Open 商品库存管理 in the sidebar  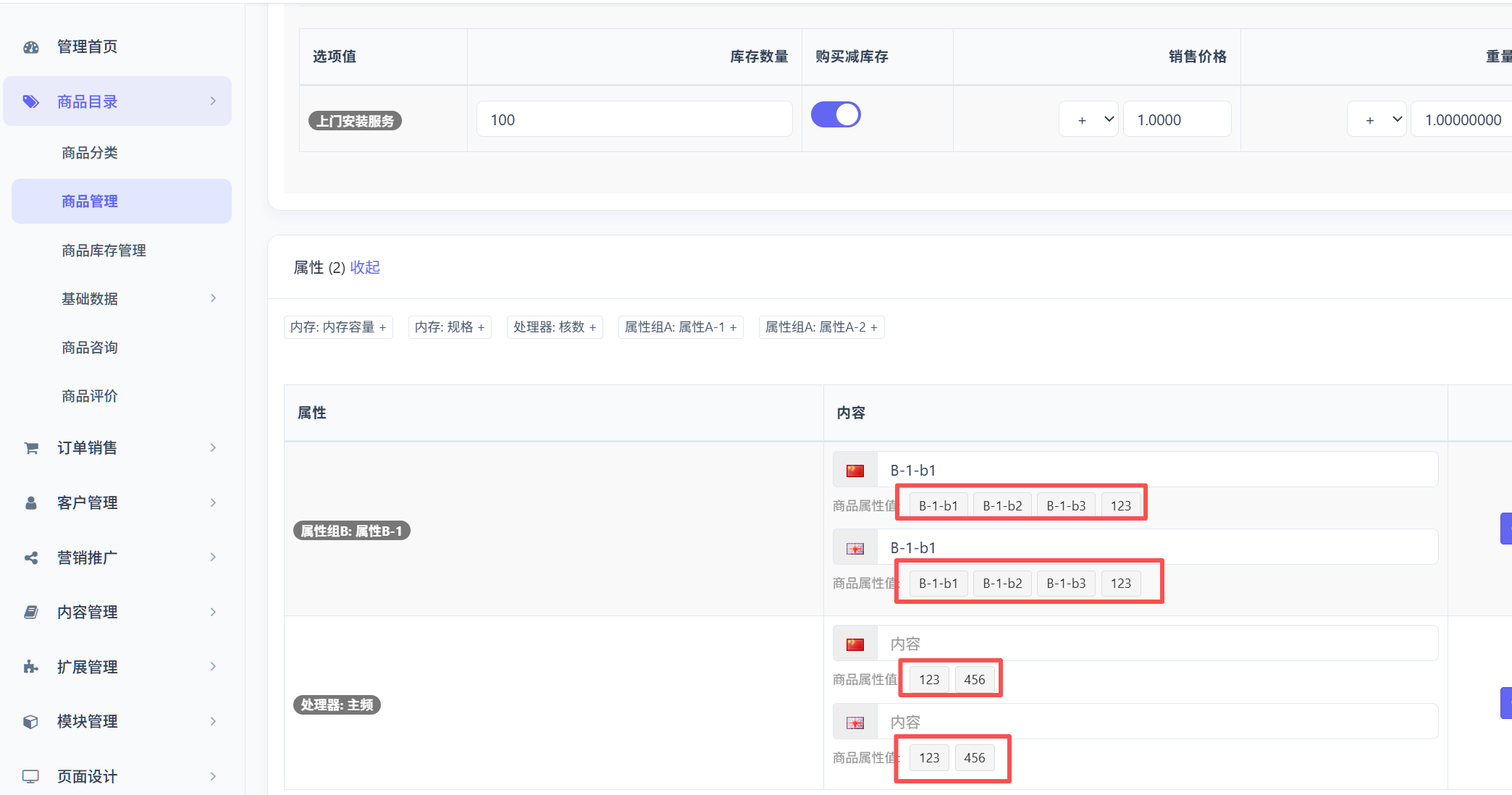pos(104,251)
